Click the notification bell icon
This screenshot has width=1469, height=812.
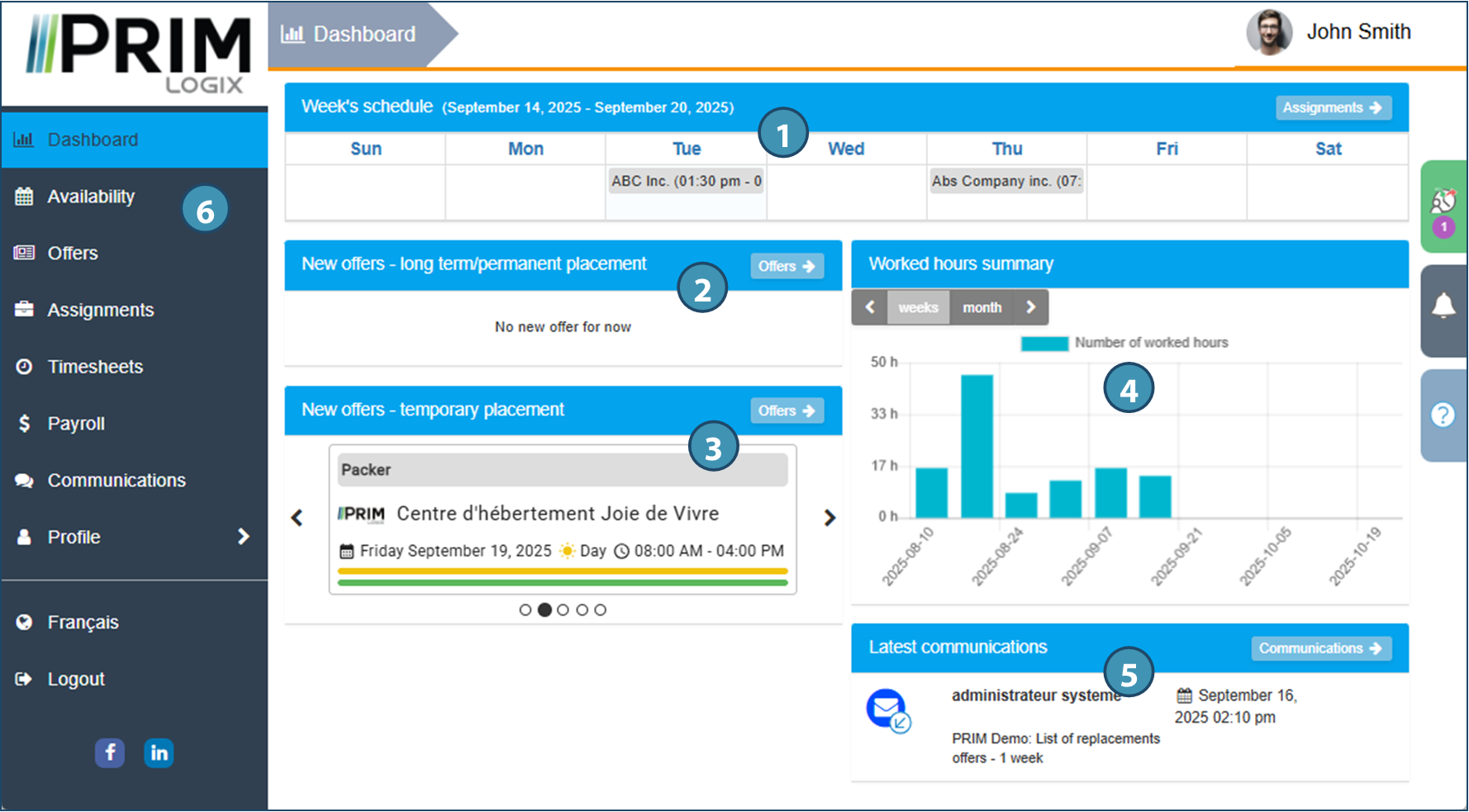(1443, 306)
